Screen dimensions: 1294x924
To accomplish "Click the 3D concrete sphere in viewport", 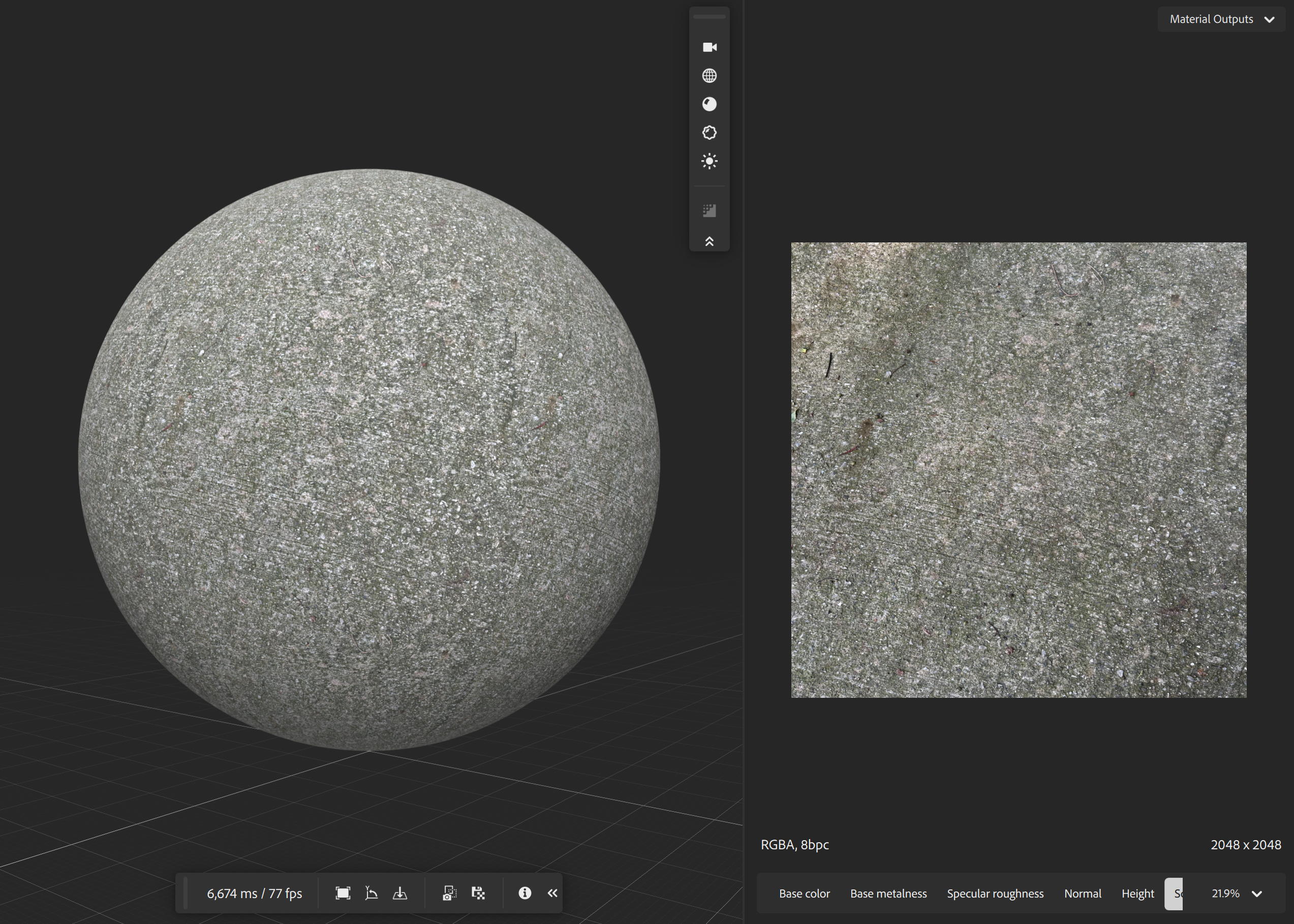I will click(x=369, y=460).
